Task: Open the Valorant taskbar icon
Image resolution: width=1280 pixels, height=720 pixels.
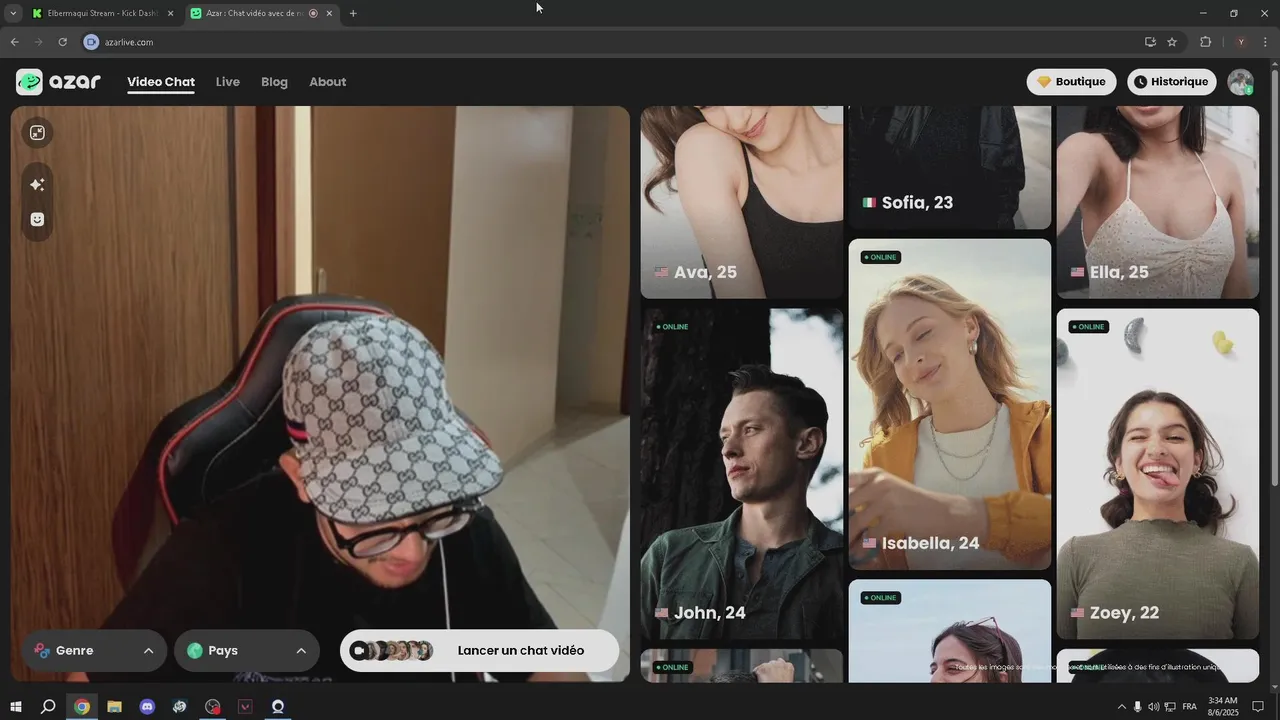Action: click(x=245, y=707)
